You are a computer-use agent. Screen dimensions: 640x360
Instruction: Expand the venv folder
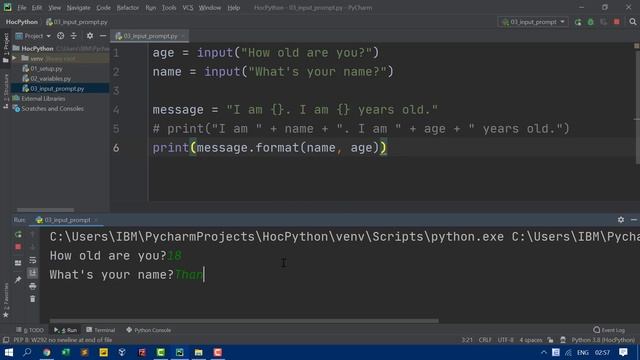15,58
